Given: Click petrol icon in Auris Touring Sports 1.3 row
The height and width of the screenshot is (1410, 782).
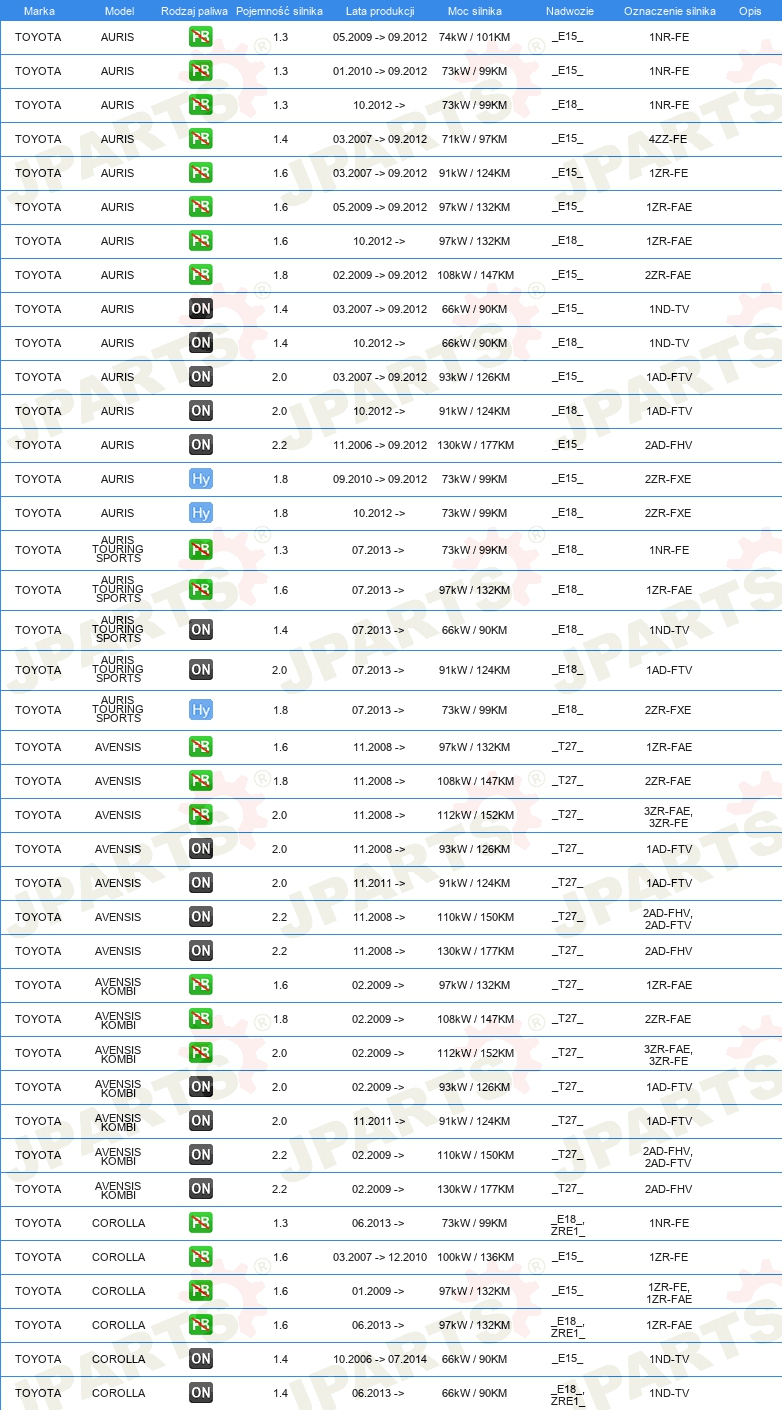Looking at the screenshot, I should click(x=200, y=550).
